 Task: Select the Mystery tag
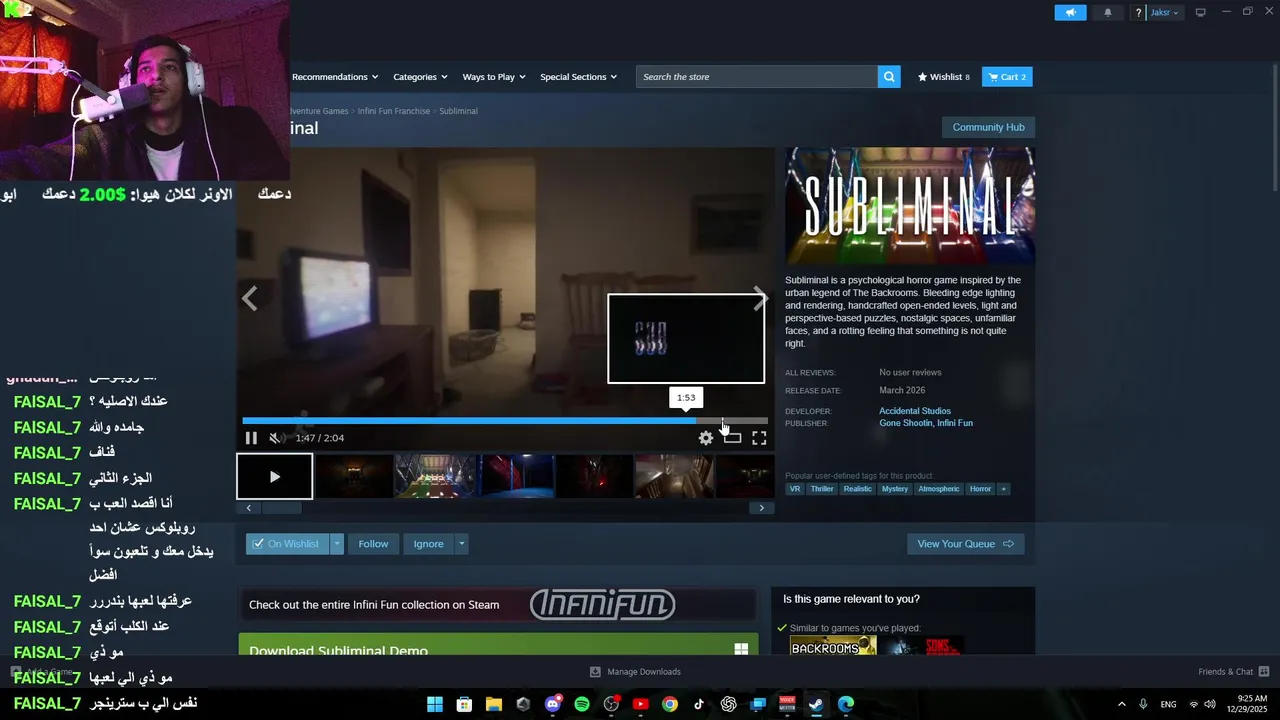[x=895, y=489]
